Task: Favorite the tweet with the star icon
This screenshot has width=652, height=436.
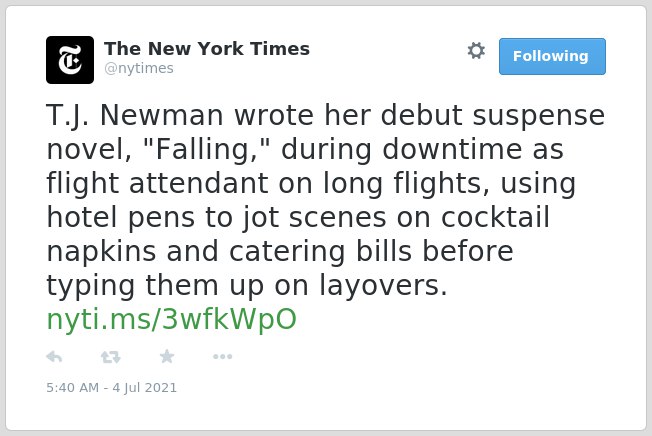Action: (167, 356)
